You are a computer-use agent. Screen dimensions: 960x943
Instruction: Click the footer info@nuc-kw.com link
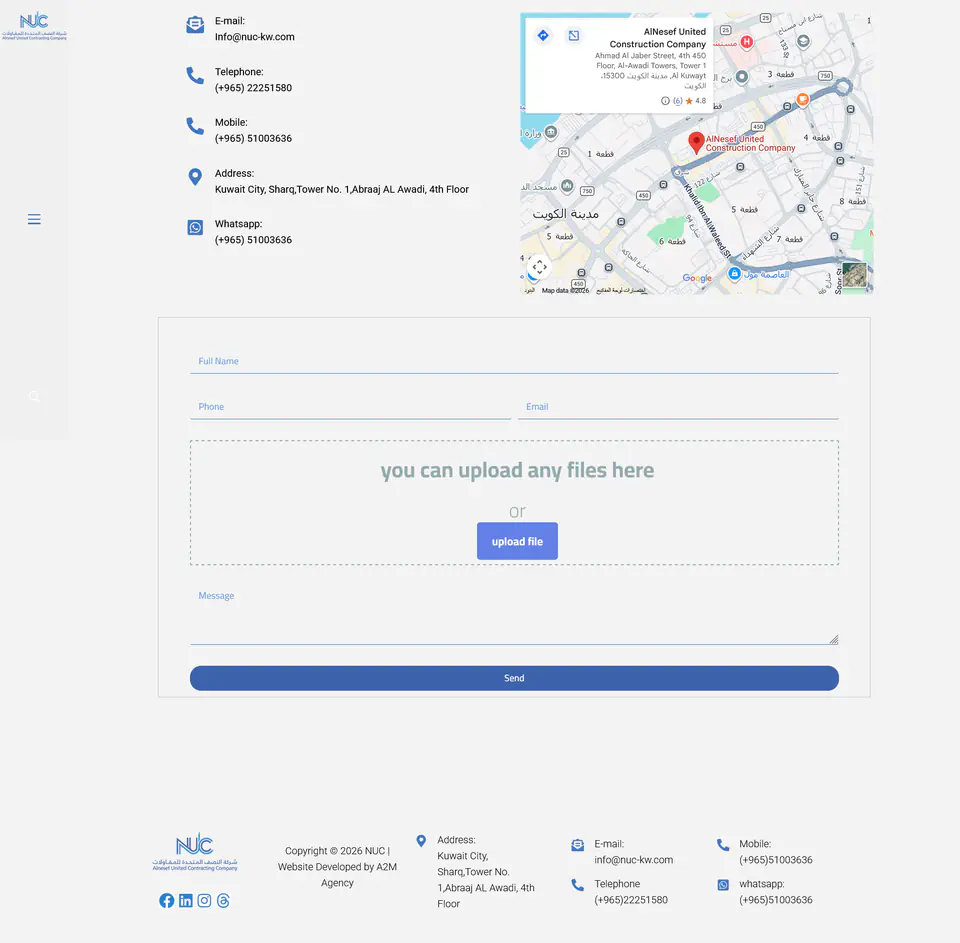[634, 860]
